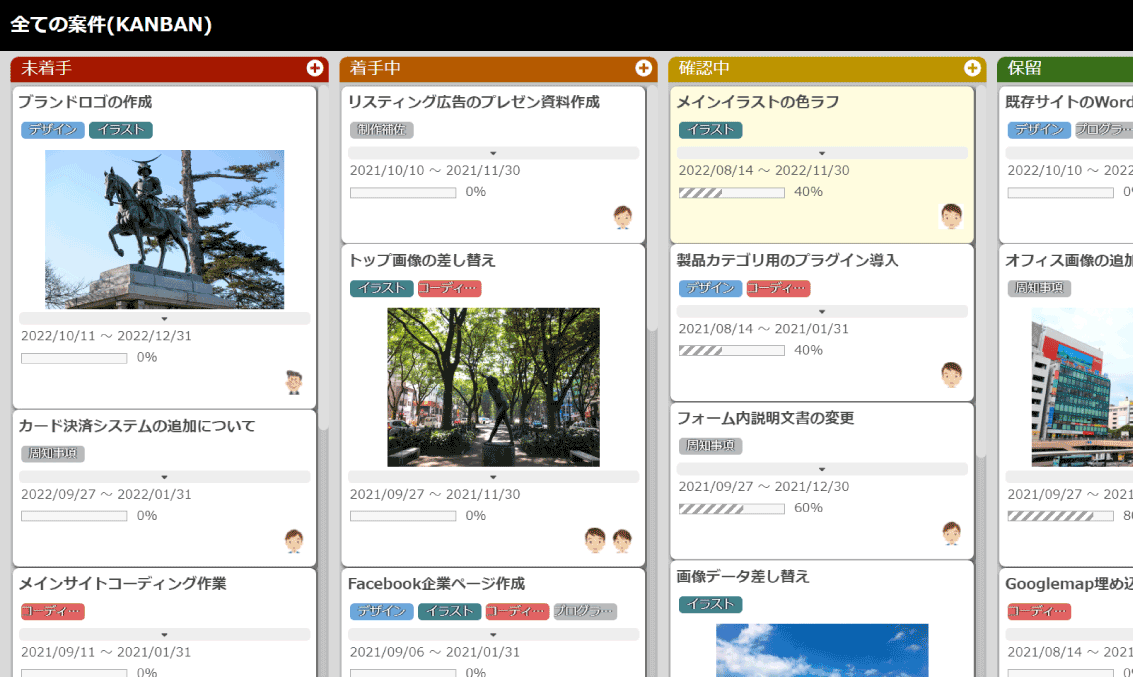Viewport: 1133px width, 677px height.
Task: Click assignee avatar on フォーム内説明文書の変更 card
Action: 952,533
